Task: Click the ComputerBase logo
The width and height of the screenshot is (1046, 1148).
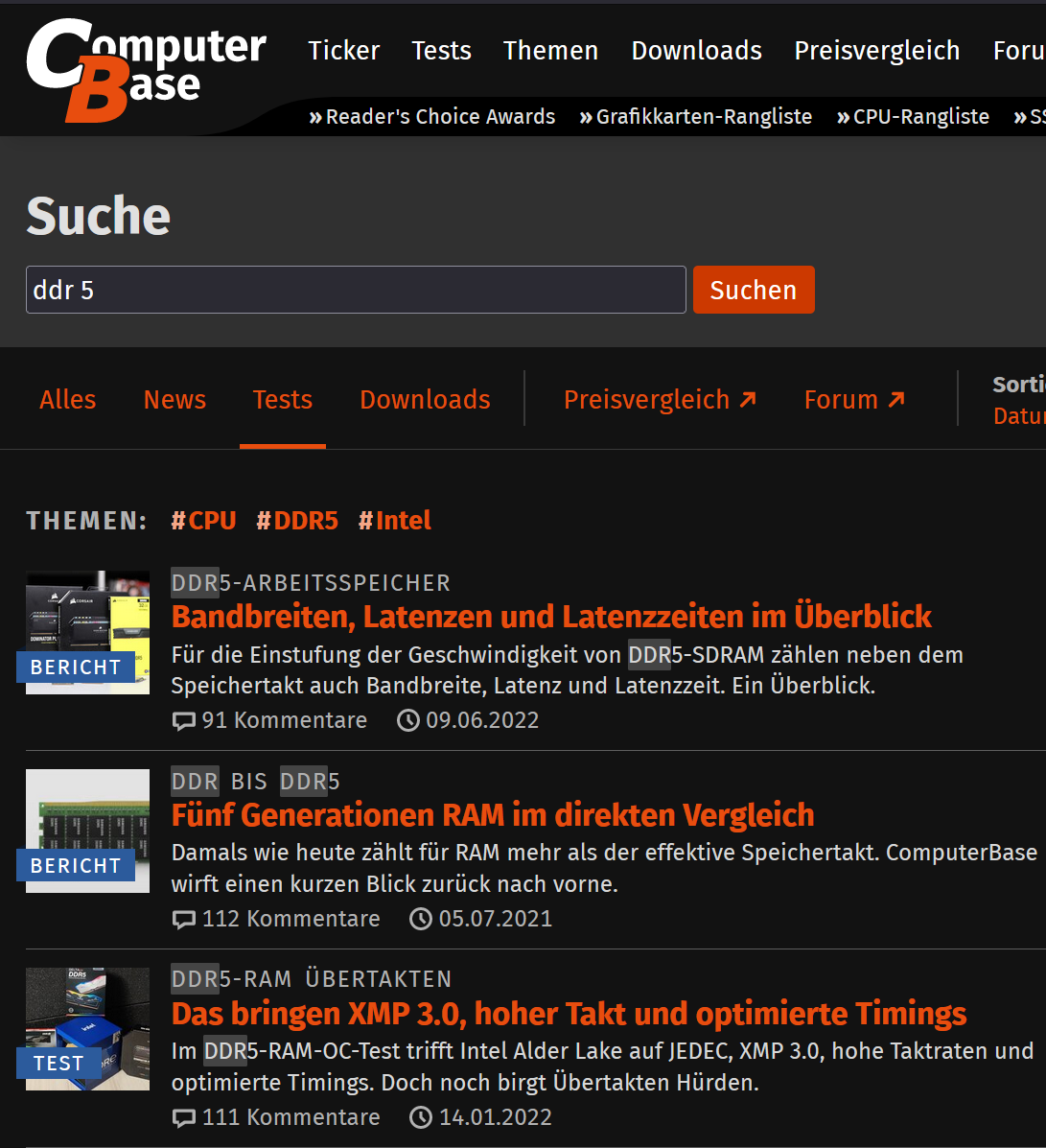Action: click(x=147, y=70)
